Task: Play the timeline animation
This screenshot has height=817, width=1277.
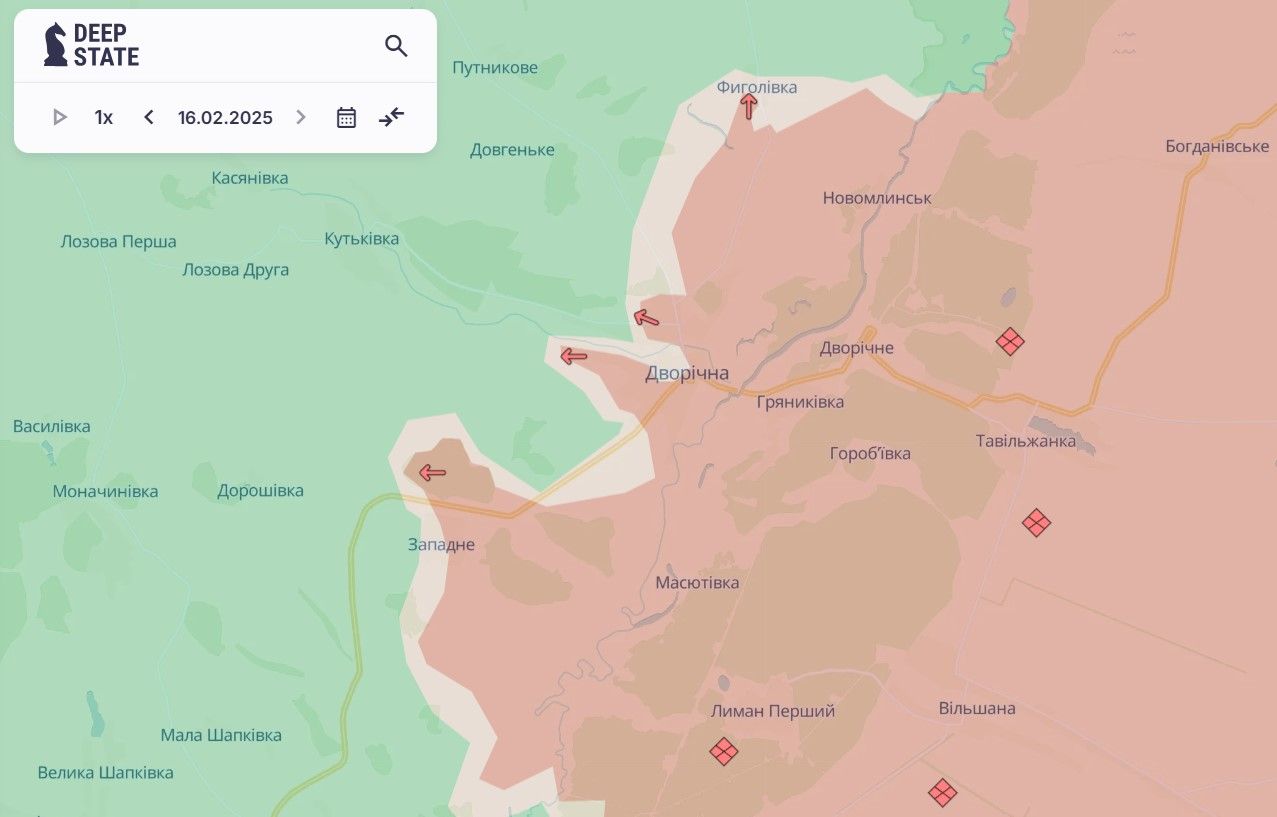Action: [x=60, y=118]
